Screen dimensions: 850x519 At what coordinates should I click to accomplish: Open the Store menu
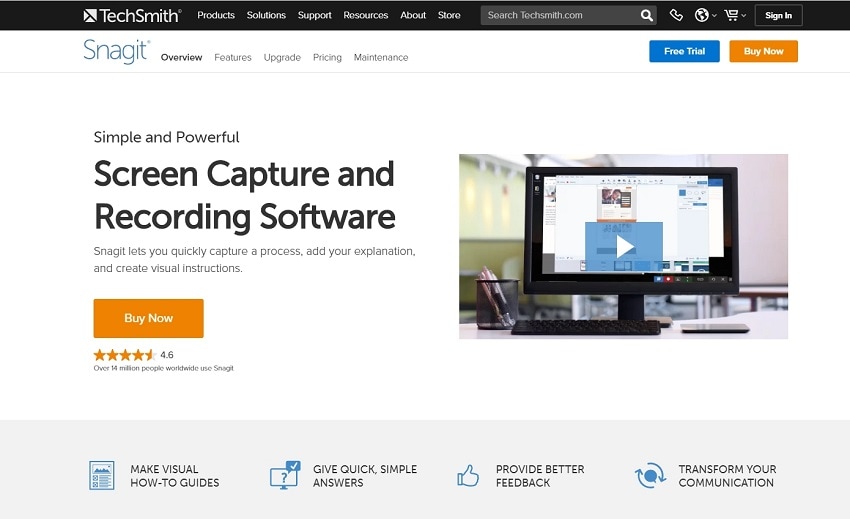(449, 15)
